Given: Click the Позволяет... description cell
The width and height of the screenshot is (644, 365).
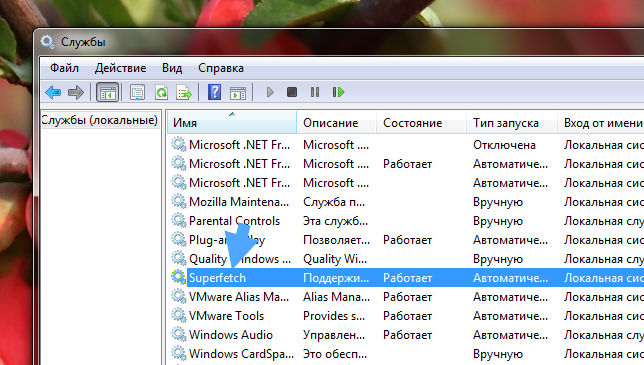Looking at the screenshot, I should pyautogui.click(x=336, y=240).
